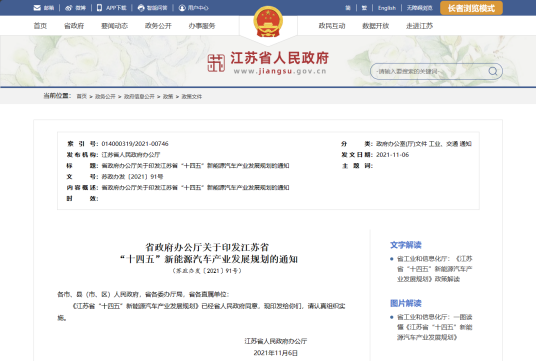Open the APP下载 phone icon
Image resolution: width=536 pixels, height=361 pixels.
click(99, 8)
